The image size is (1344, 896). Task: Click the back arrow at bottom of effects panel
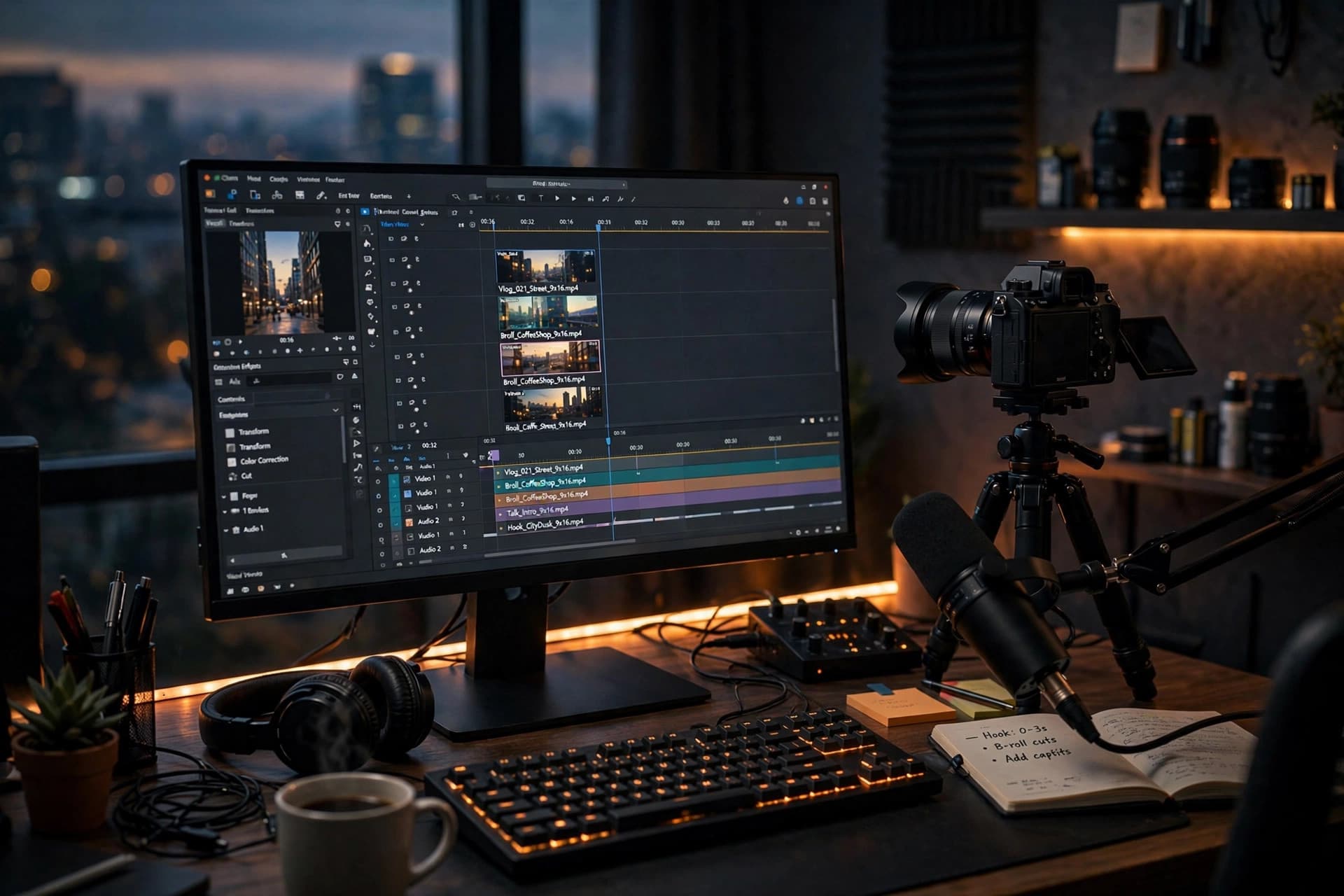pos(232,561)
